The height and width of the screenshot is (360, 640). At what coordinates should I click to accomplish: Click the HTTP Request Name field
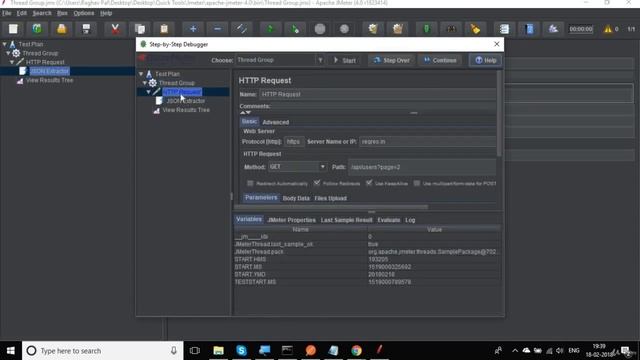377,94
